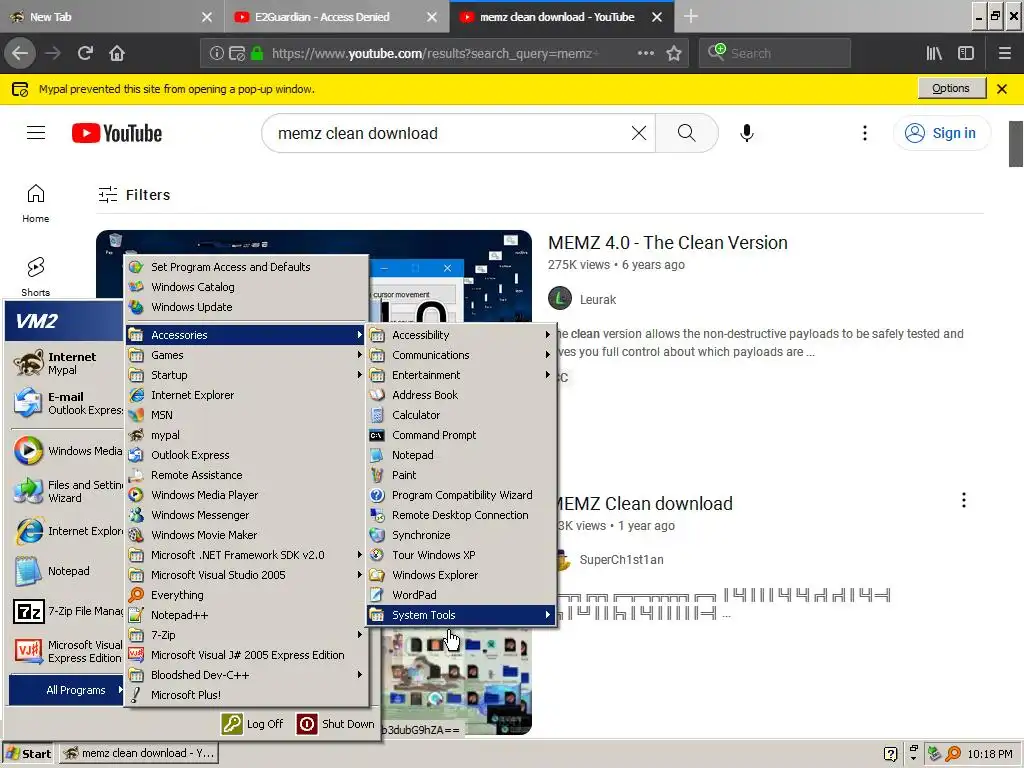Image resolution: width=1024 pixels, height=768 pixels.
Task: Expand the System Tools submenu
Action: [461, 615]
